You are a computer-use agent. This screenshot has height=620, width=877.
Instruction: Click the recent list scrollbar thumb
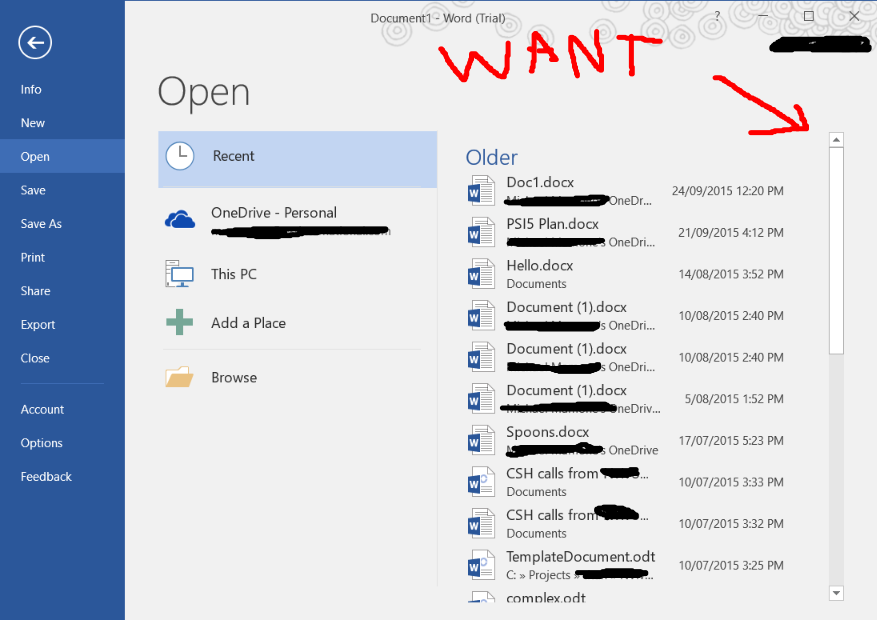(x=836, y=250)
